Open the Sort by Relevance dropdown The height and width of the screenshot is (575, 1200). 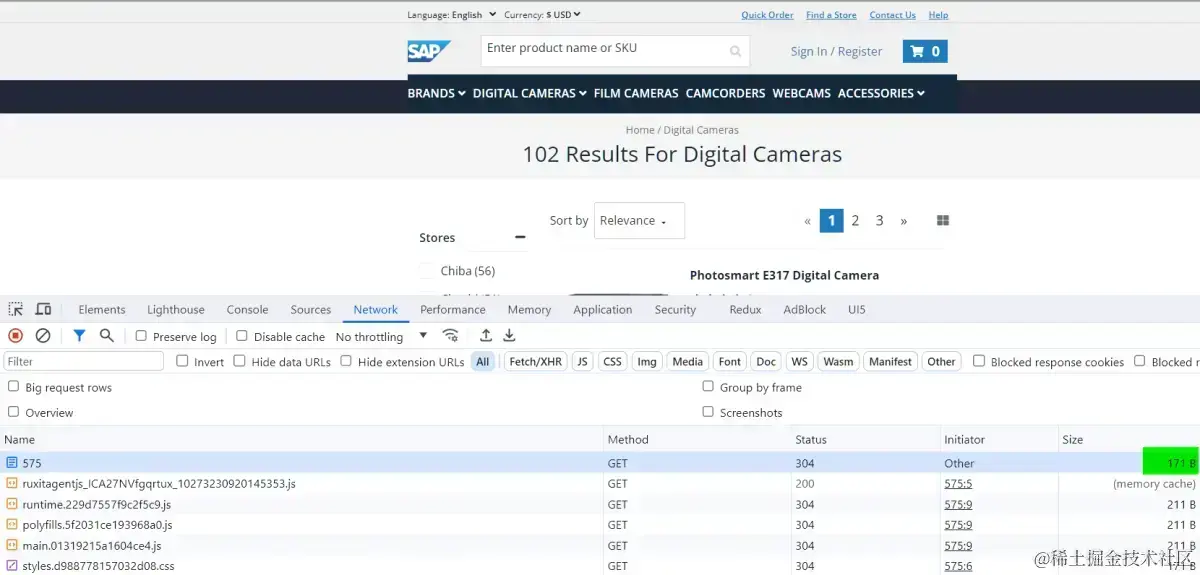pos(639,221)
